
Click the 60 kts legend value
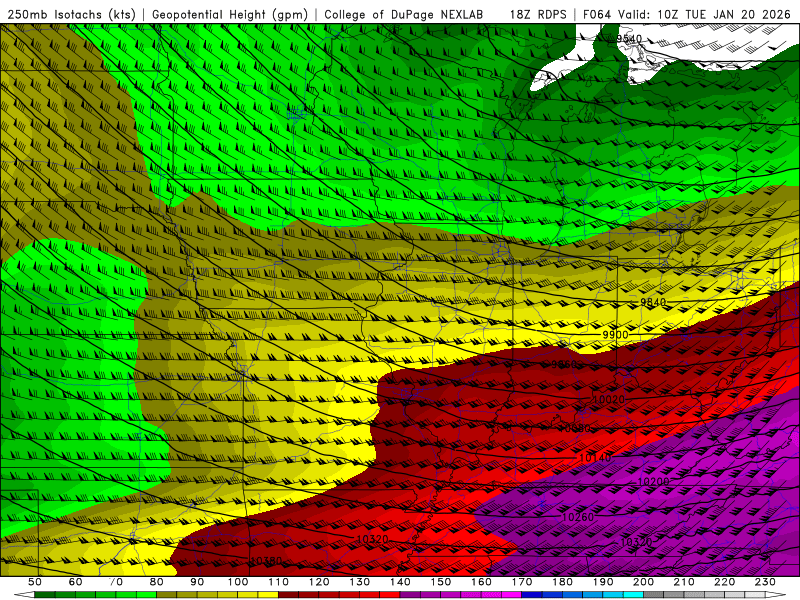tap(75, 582)
